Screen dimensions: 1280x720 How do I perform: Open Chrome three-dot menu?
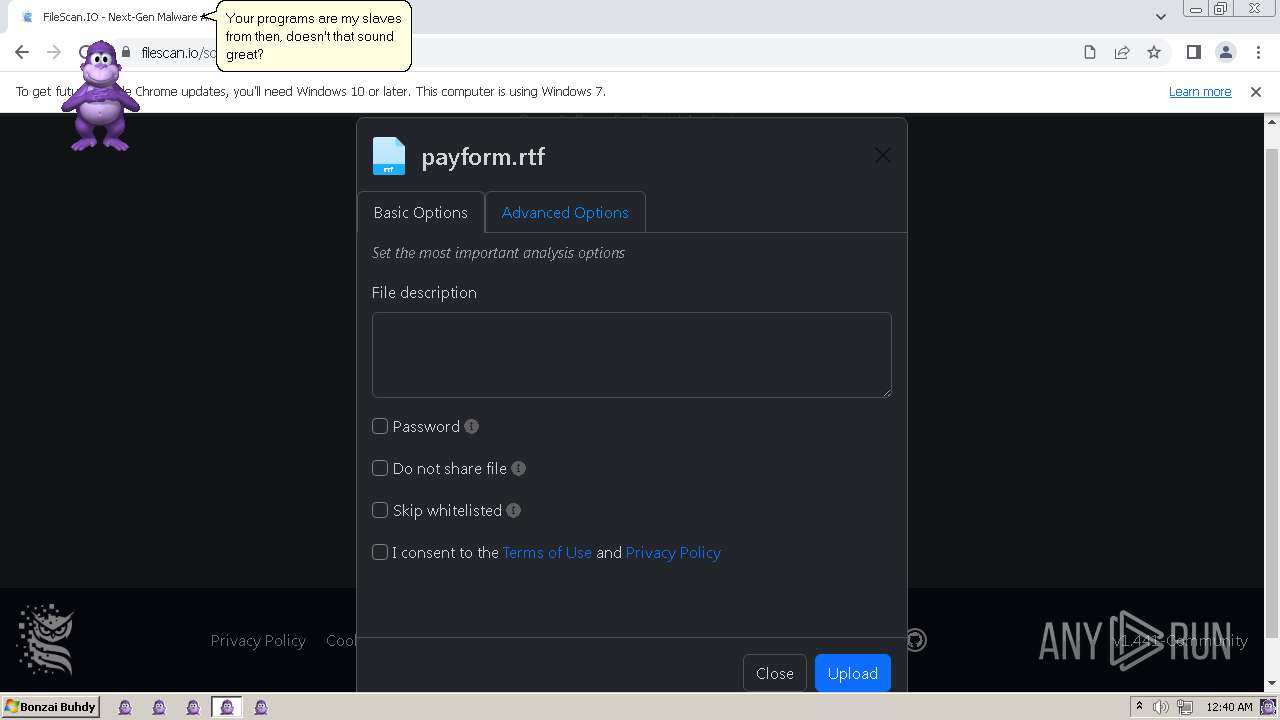[1258, 52]
